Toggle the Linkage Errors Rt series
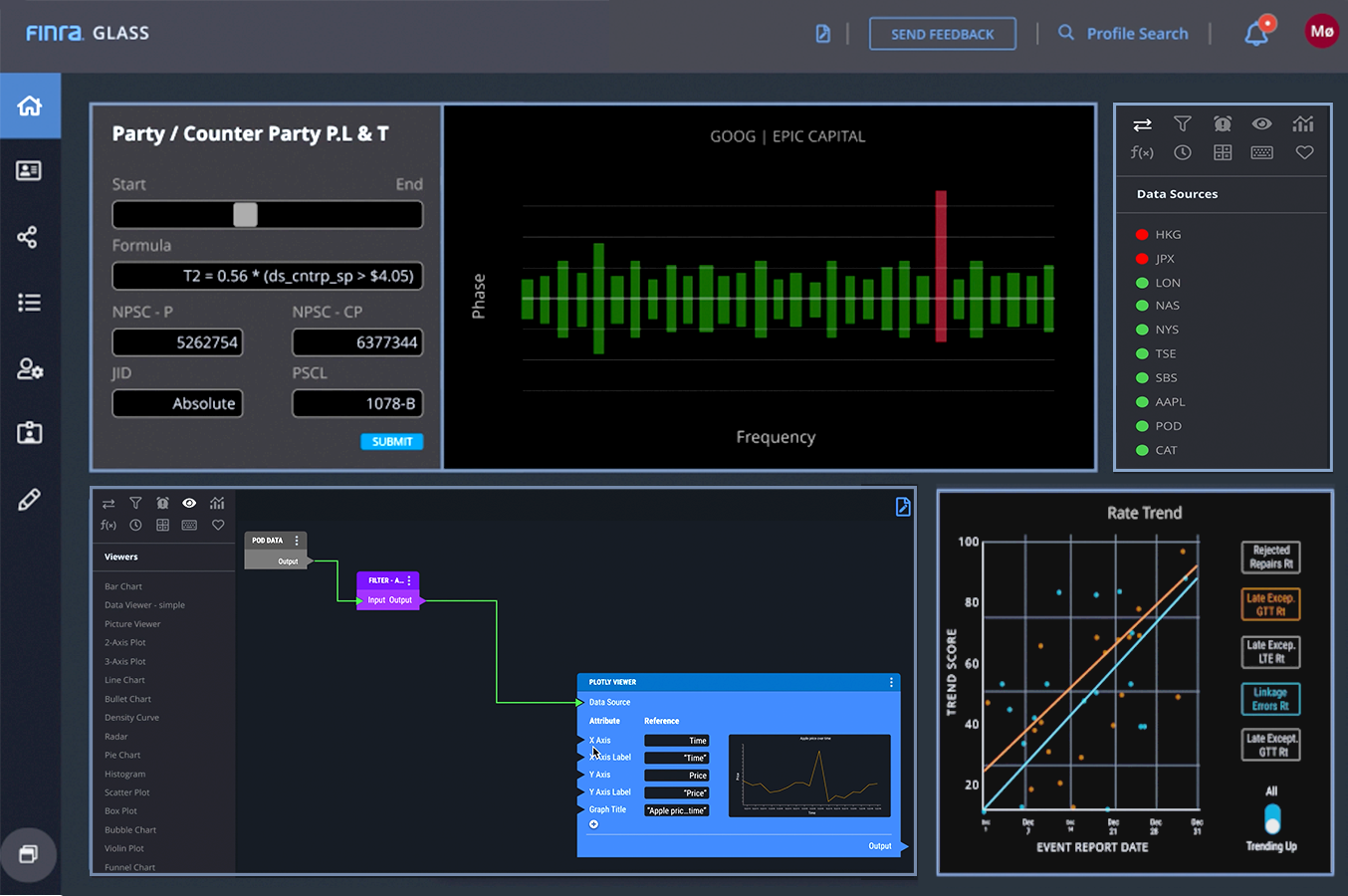1348x896 pixels. coord(1270,699)
